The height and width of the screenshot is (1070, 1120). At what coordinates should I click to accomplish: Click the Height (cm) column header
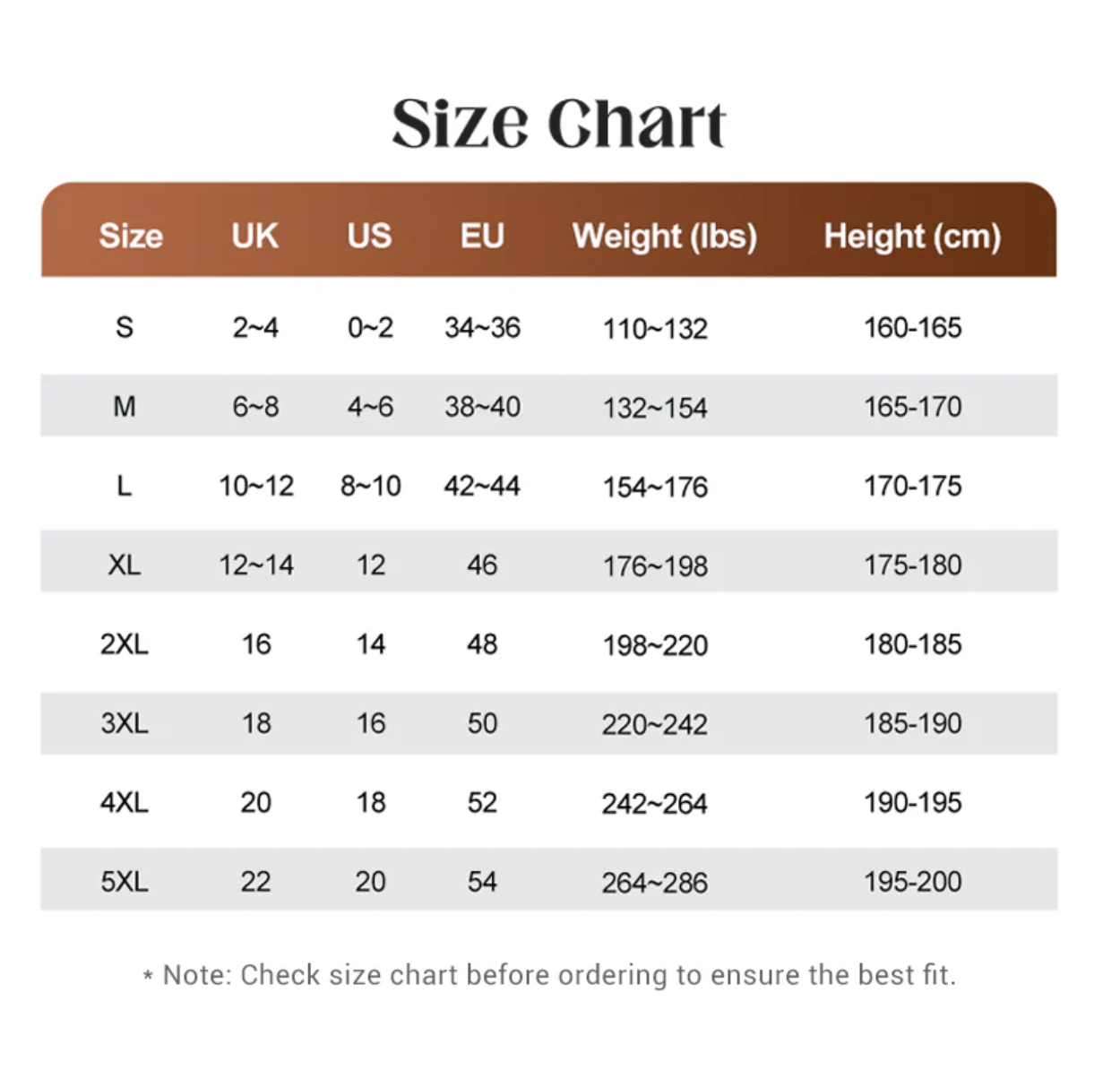tap(912, 237)
